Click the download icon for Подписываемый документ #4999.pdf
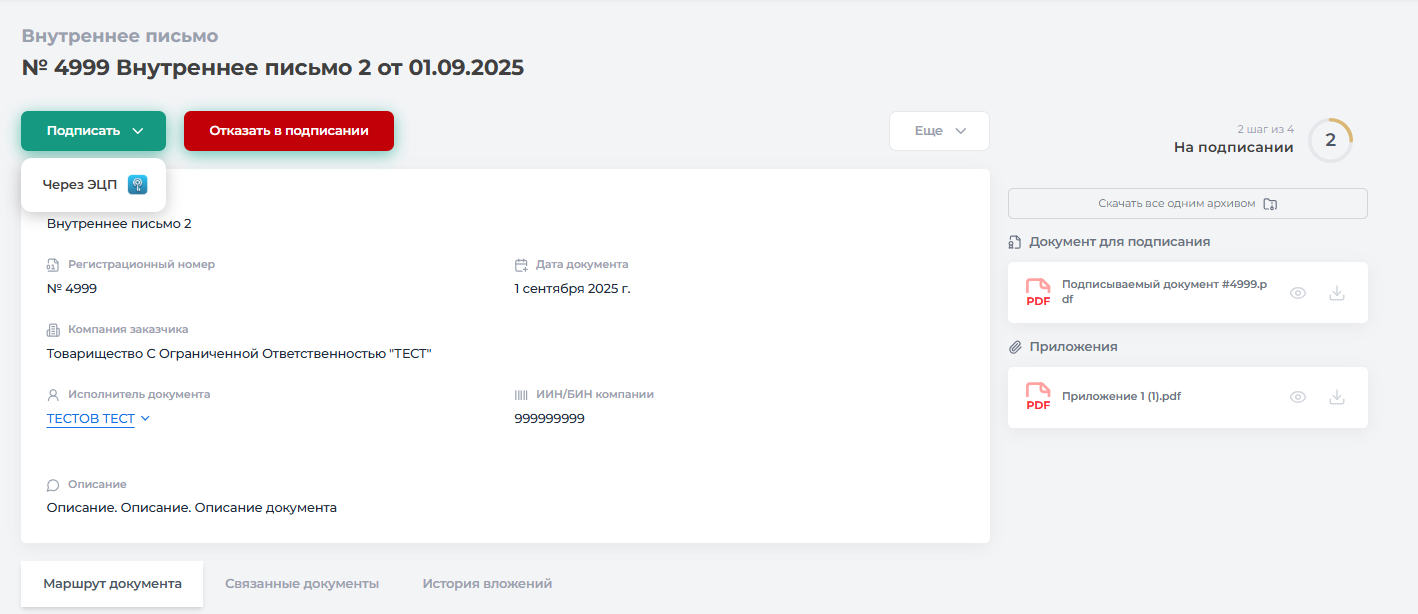The height and width of the screenshot is (614, 1418). point(1336,293)
